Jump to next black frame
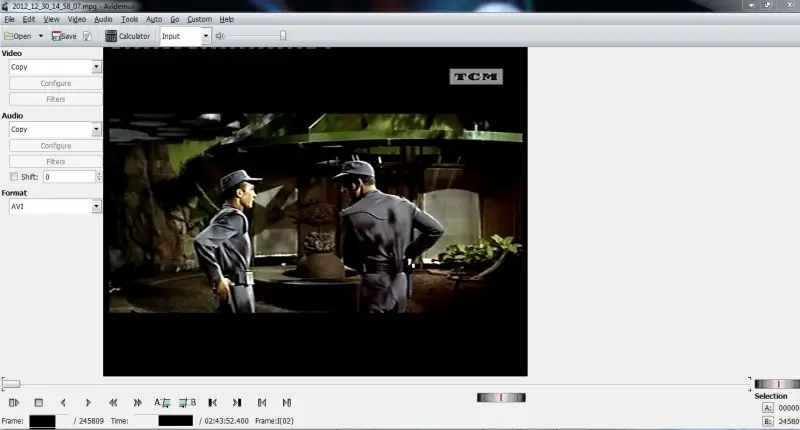Screen dimensions: 800x430 click(237, 402)
